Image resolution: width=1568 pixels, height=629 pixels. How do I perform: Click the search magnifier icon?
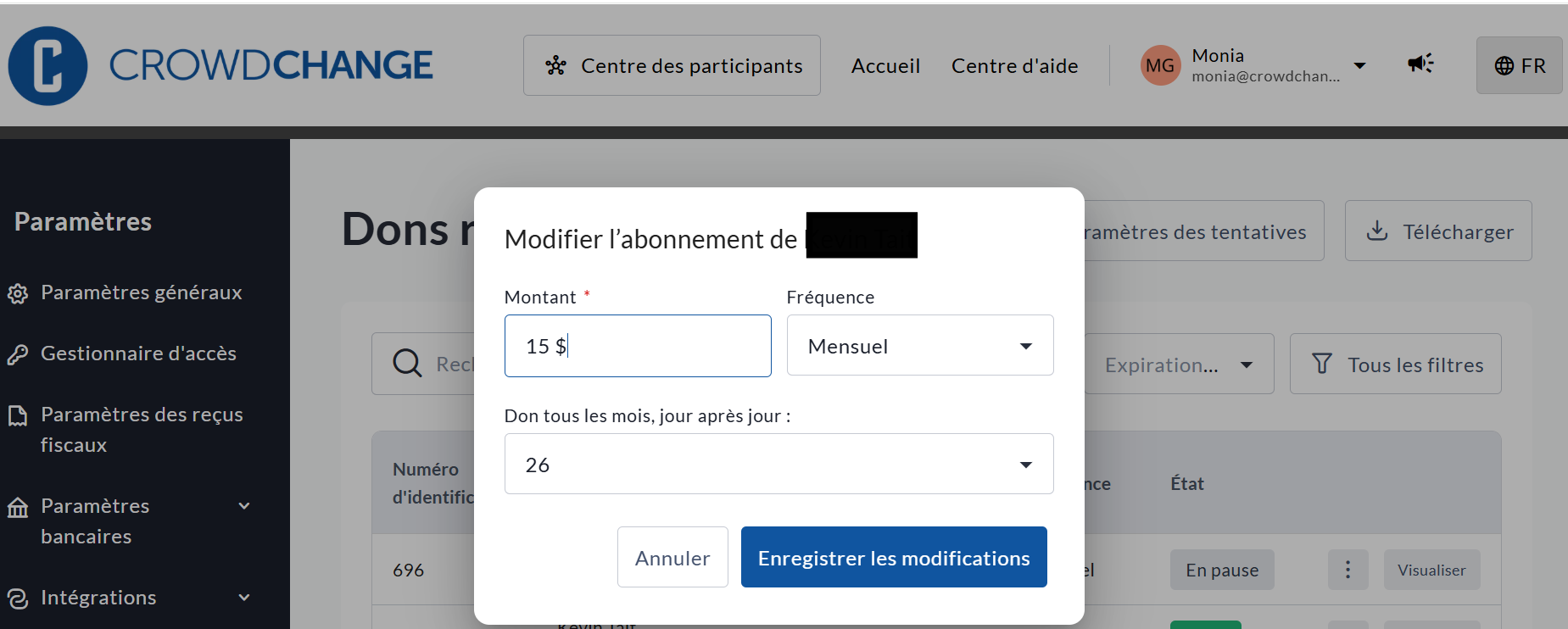coord(407,364)
